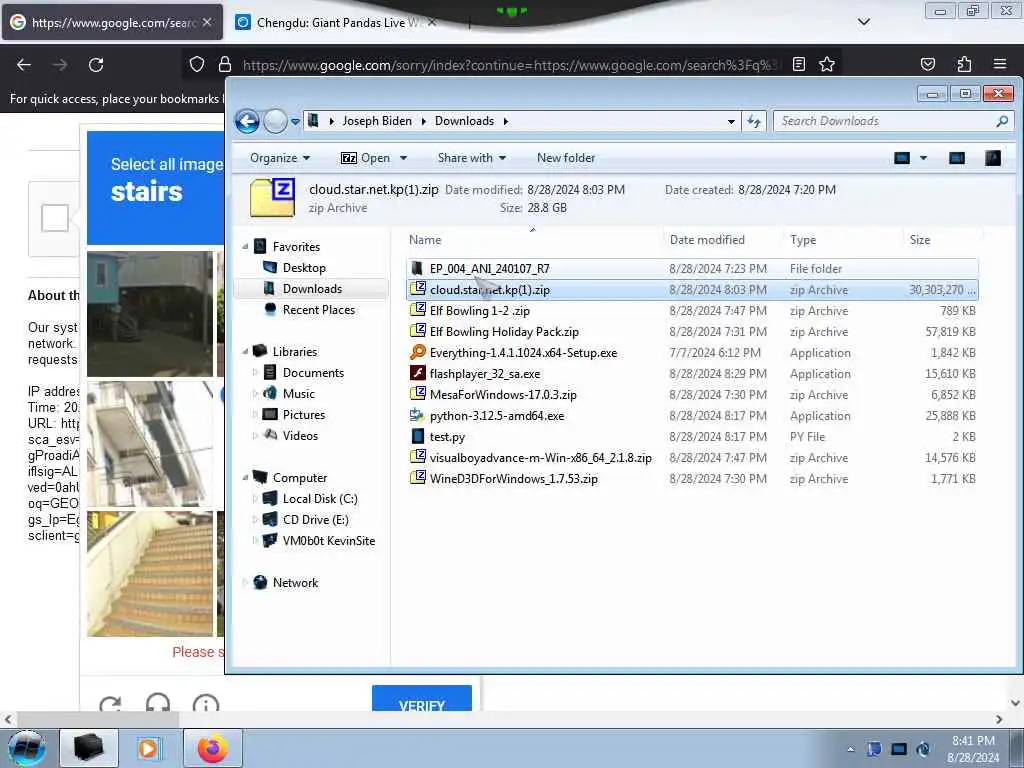Select WineD3DForWindows_1.7.53.zip
Viewport: 1024px width, 768px height.
513,479
